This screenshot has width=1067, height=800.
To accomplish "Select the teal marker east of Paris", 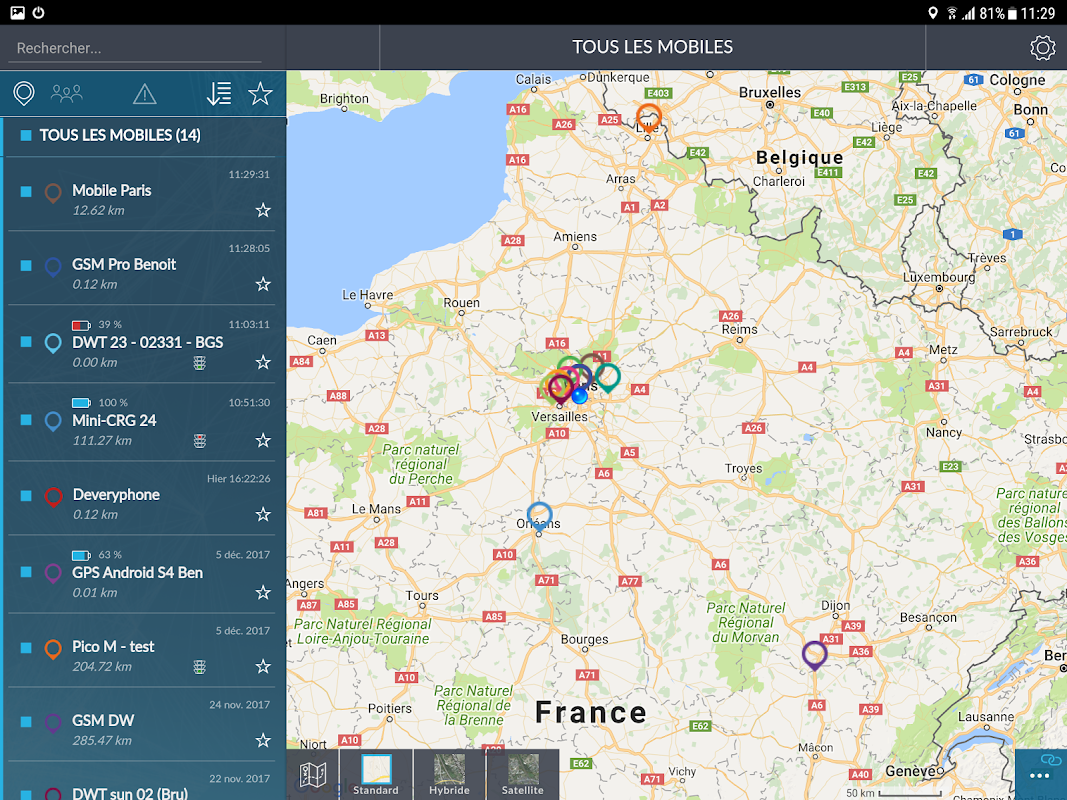I will point(608,378).
